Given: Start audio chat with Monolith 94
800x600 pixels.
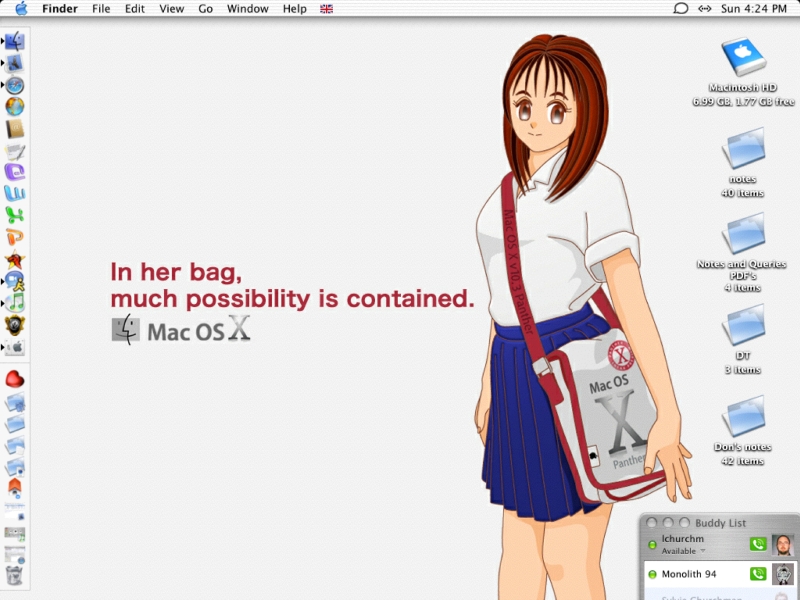Looking at the screenshot, I should click(758, 574).
